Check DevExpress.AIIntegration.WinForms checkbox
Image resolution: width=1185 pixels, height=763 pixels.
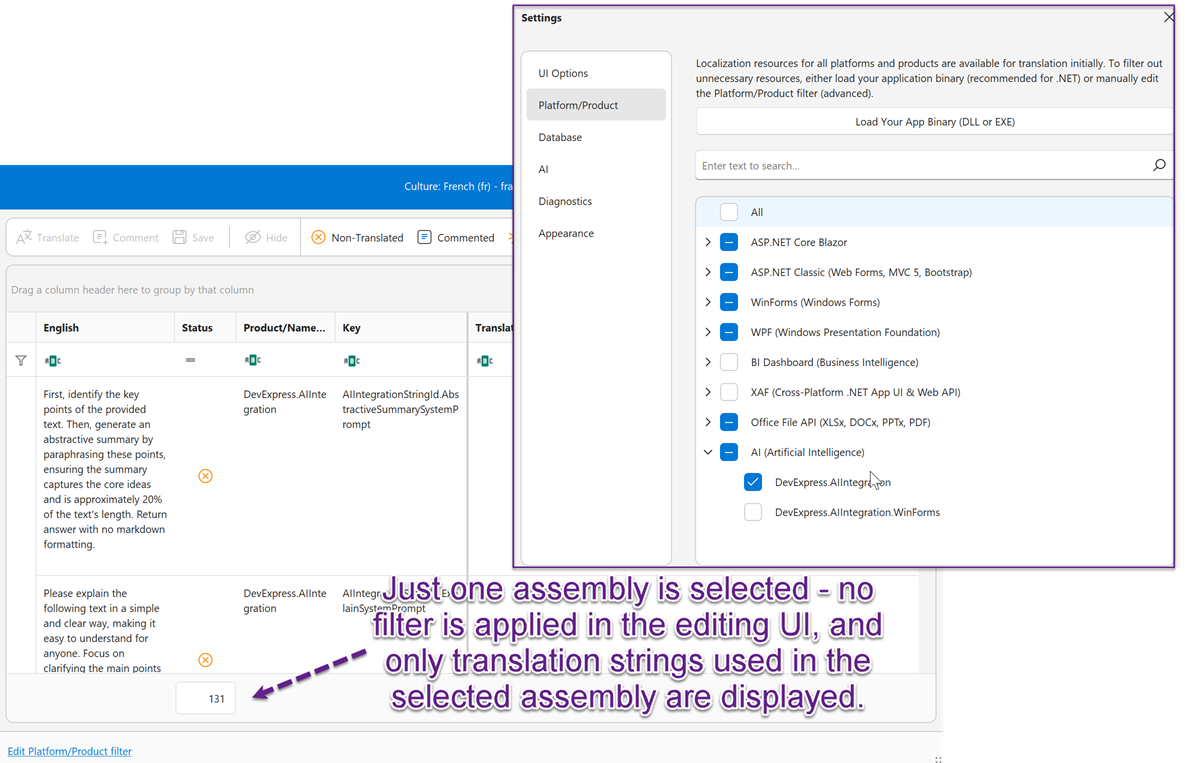[753, 512]
